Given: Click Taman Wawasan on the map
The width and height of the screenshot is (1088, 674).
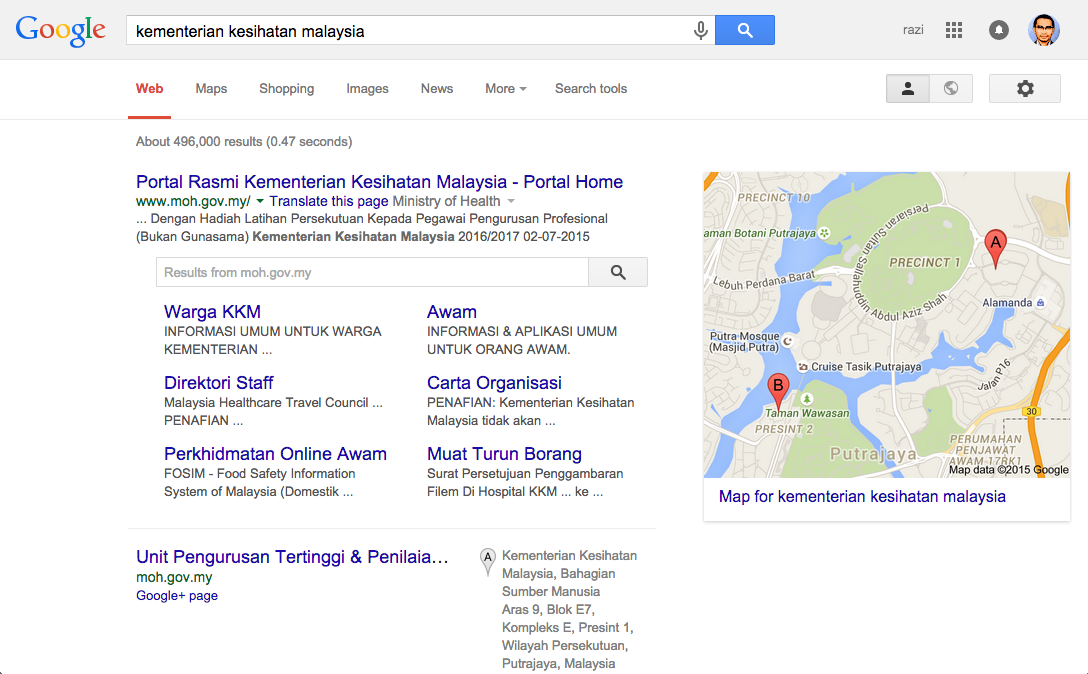Looking at the screenshot, I should pos(807,413).
